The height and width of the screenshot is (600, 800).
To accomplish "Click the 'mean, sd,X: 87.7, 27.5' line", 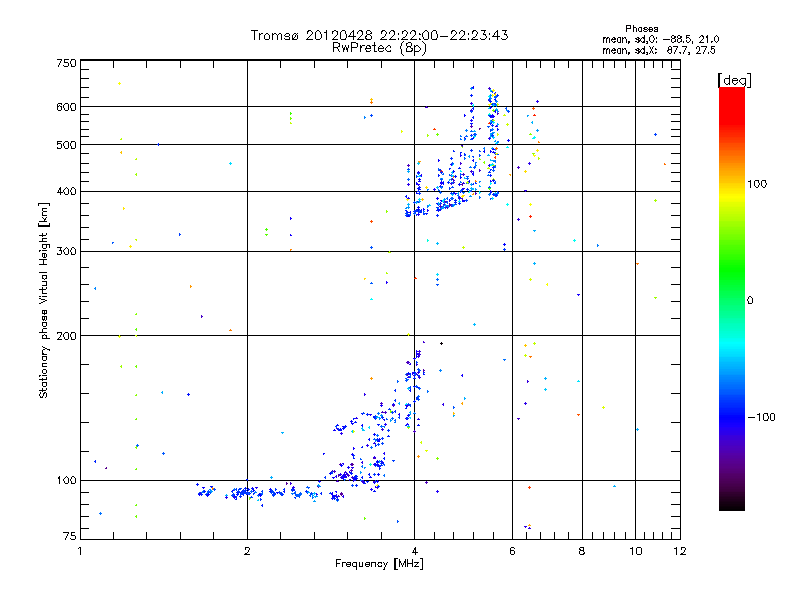I will [x=659, y=50].
